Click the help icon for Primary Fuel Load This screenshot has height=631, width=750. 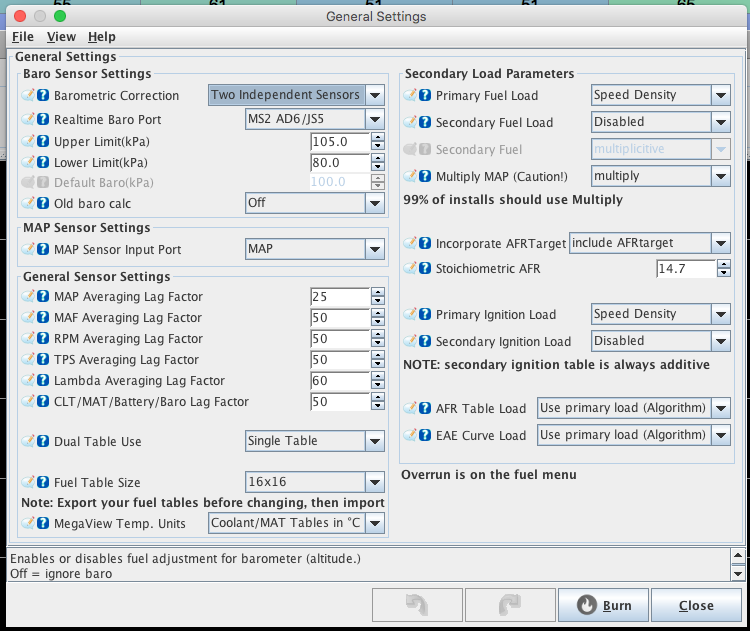[x=424, y=96]
